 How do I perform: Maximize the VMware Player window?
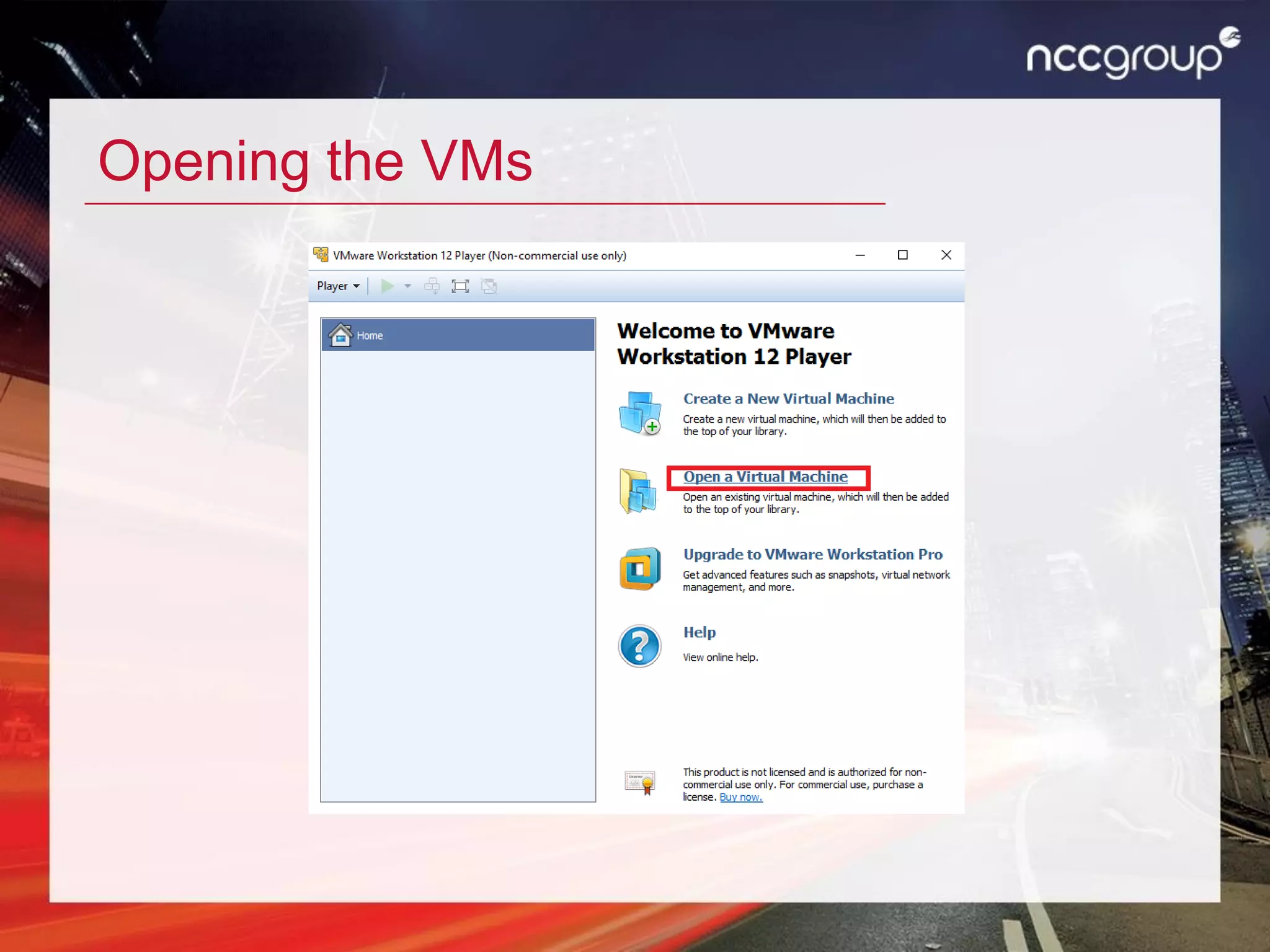(x=903, y=255)
